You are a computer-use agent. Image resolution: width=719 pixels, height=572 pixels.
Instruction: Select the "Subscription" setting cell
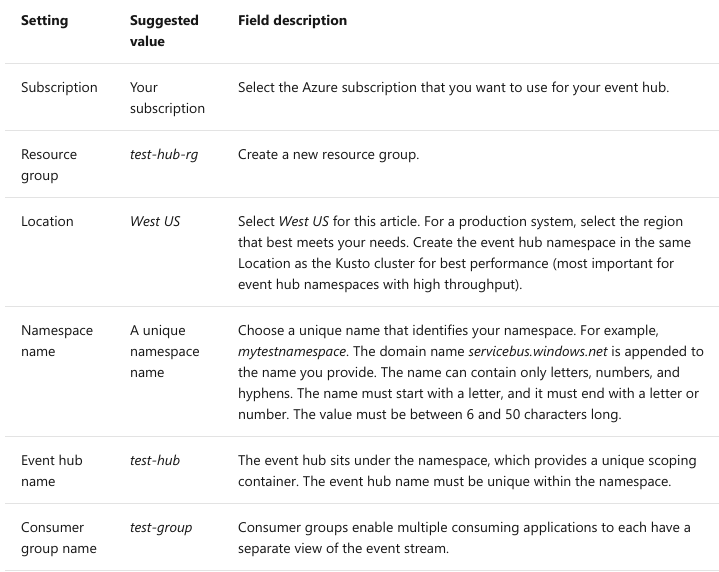59,87
